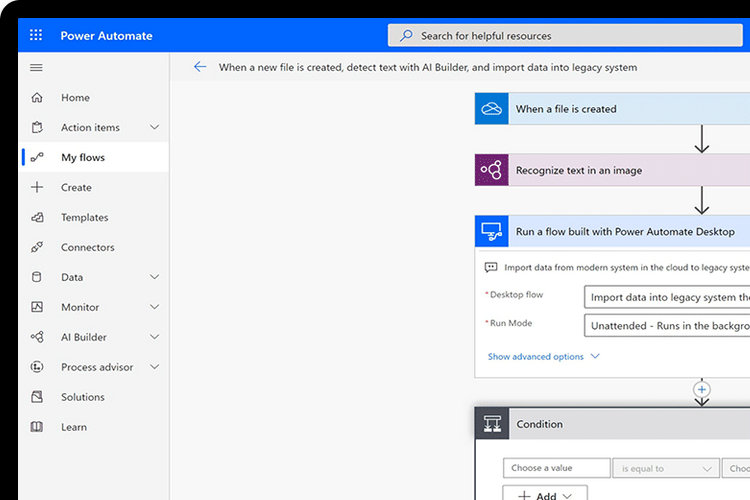The width and height of the screenshot is (750, 500).
Task: Click the Condition step icon
Action: (492, 423)
